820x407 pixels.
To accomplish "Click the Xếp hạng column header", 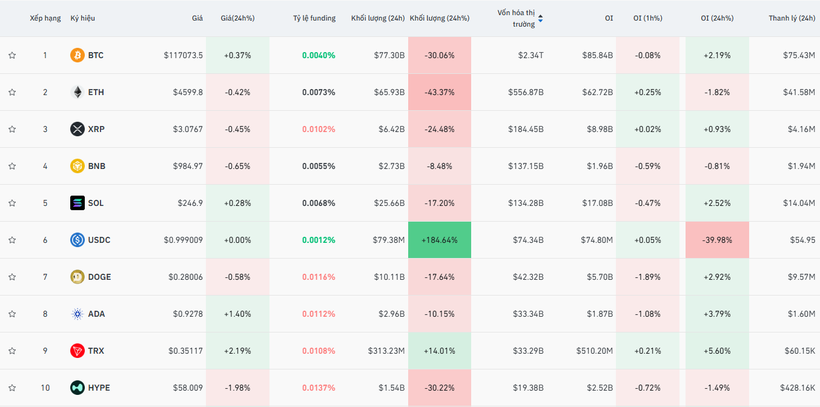I will pyautogui.click(x=44, y=18).
